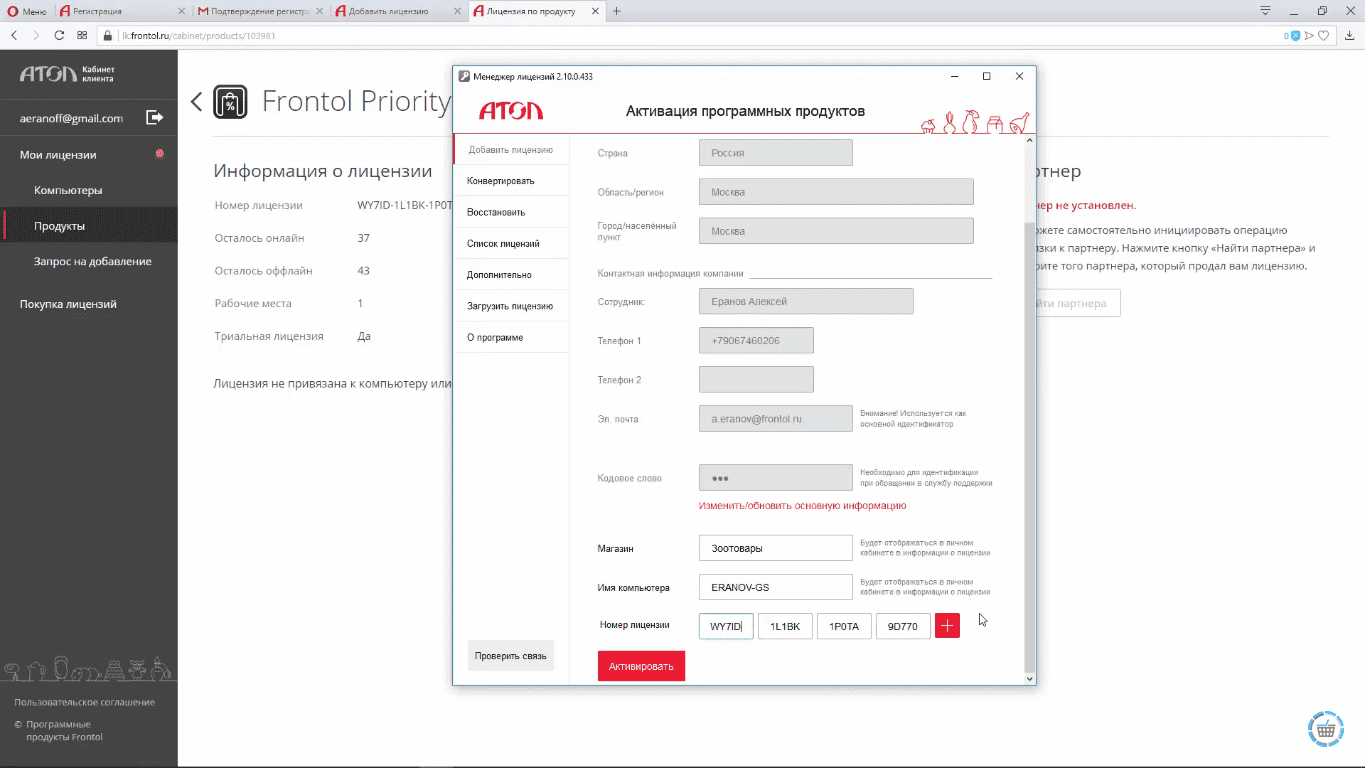Image resolution: width=1366 pixels, height=768 pixels.
Task: Click the Область/регион field showing Москва
Action: point(836,192)
